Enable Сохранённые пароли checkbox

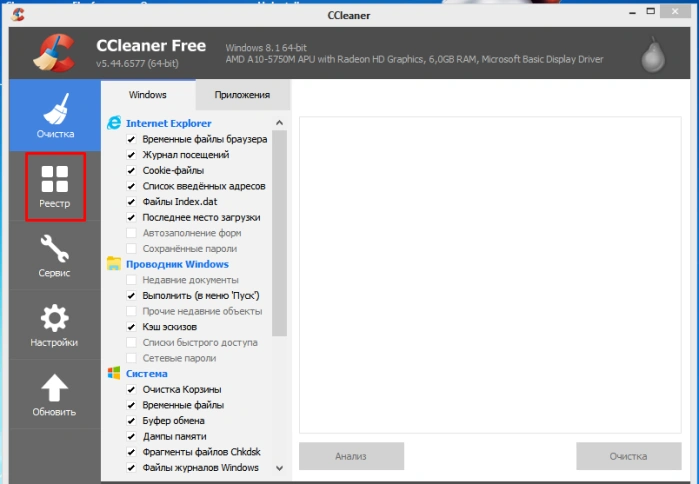pyautogui.click(x=131, y=249)
